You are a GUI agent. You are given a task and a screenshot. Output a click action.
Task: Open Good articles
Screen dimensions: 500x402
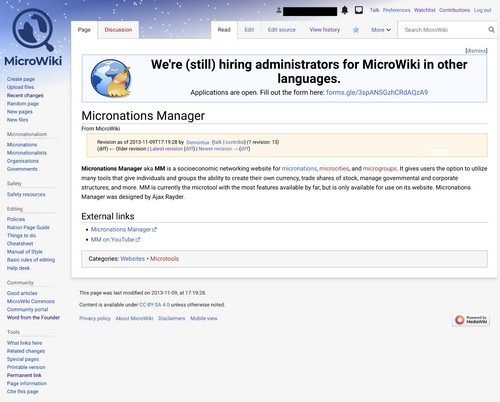[22, 293]
